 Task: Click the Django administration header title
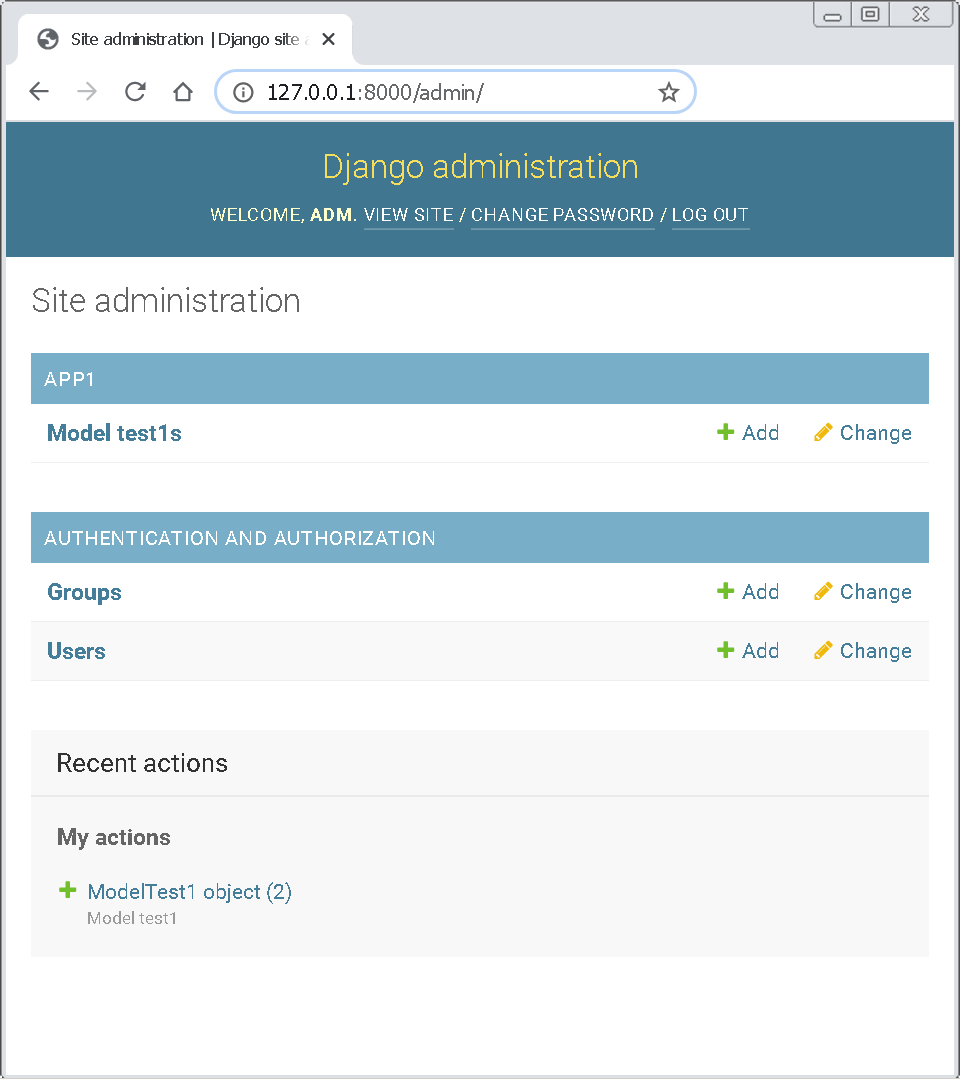[481, 167]
